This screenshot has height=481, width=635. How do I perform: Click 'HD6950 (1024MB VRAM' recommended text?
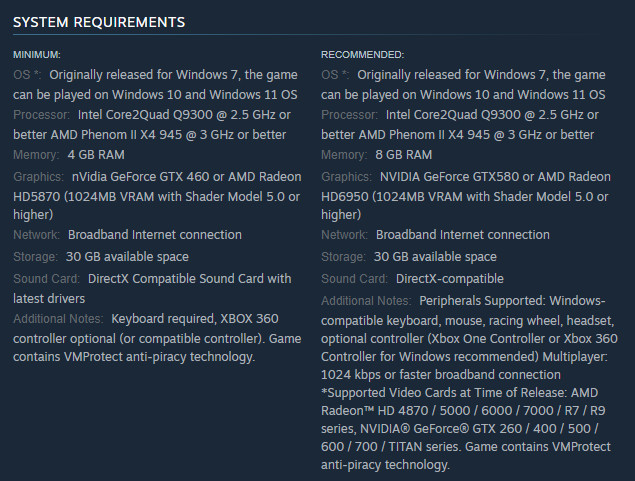coord(392,197)
